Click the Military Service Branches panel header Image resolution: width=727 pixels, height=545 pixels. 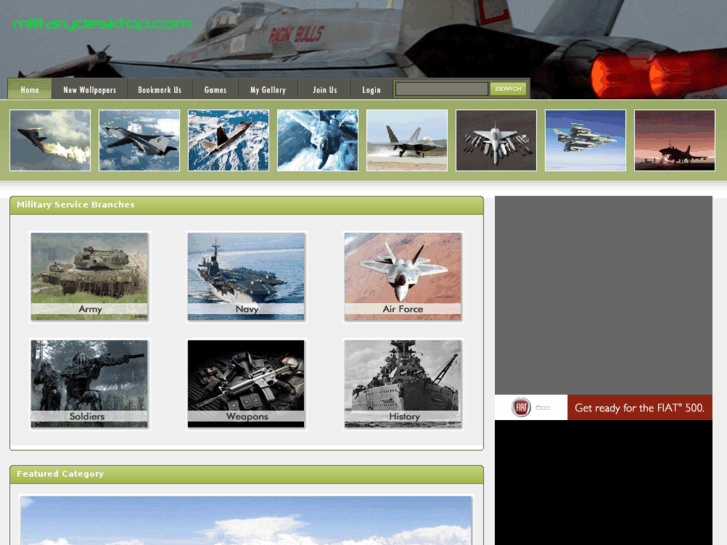[246, 205]
